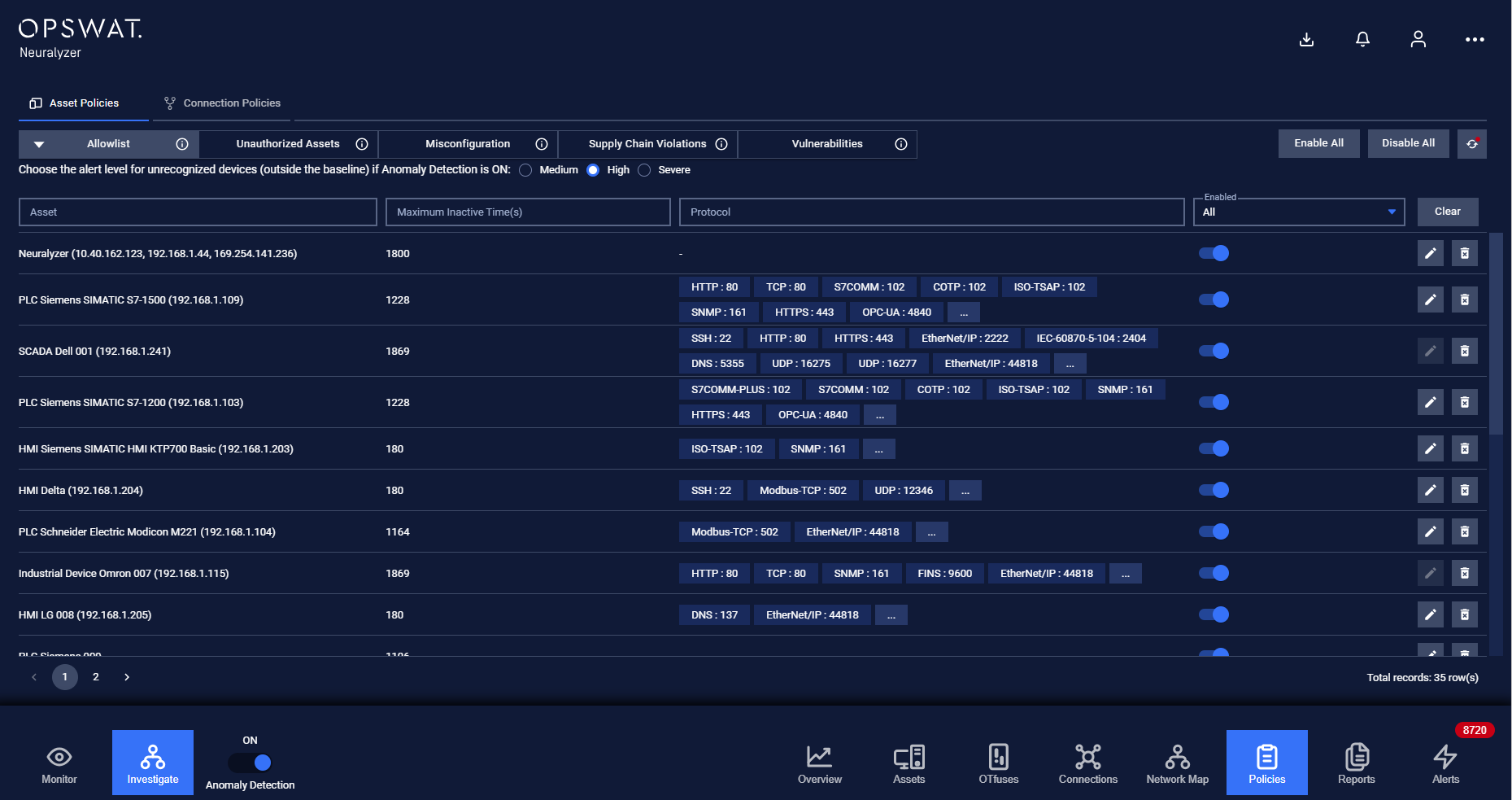This screenshot has width=1512, height=800.
Task: Open the Network Map page
Action: tap(1178, 763)
